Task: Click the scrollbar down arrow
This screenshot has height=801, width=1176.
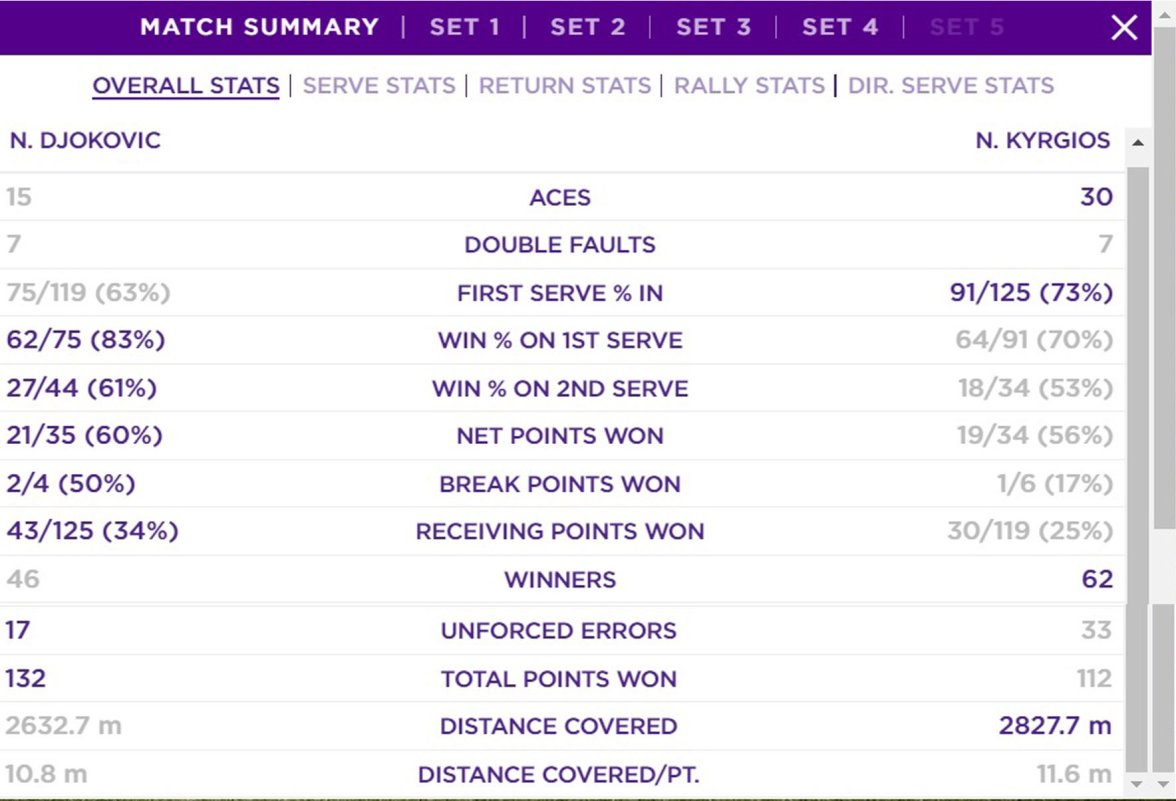Action: coord(1137,783)
